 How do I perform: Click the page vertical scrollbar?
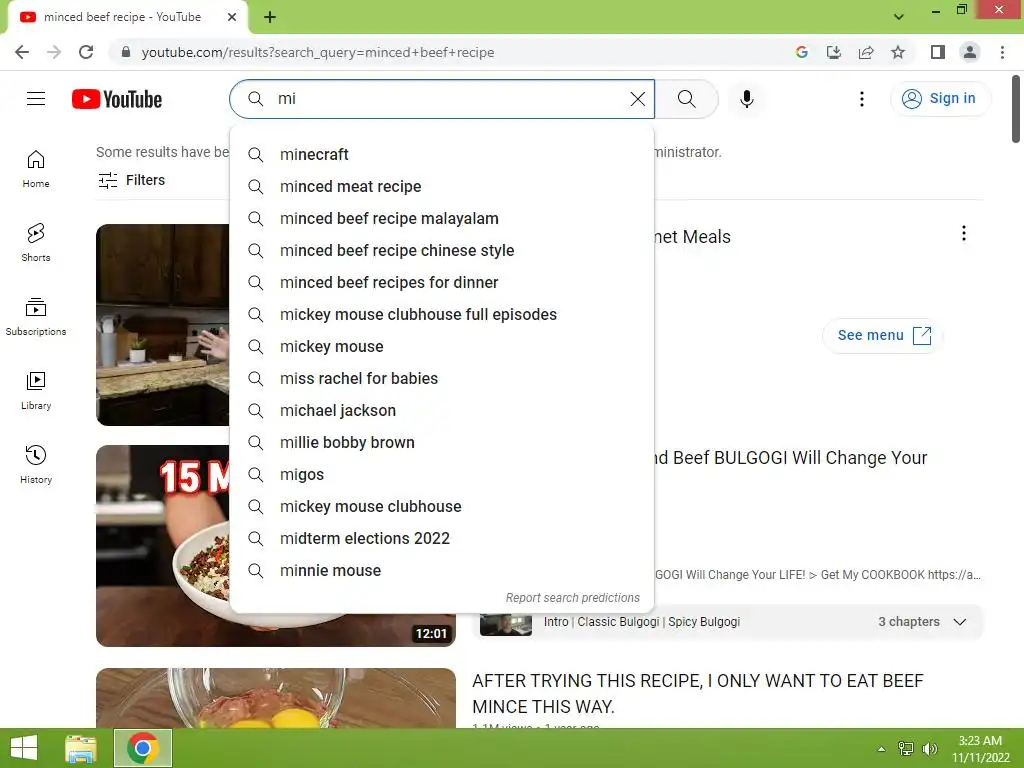click(x=1016, y=110)
